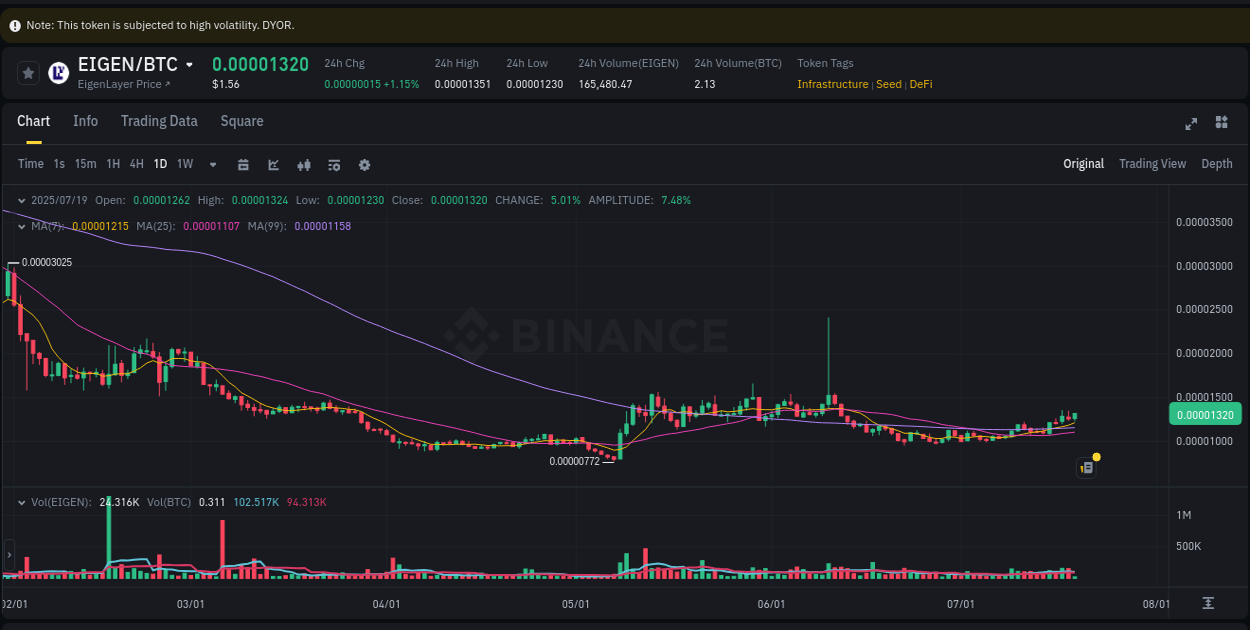Open the chart layout grid icon

click(x=1221, y=122)
